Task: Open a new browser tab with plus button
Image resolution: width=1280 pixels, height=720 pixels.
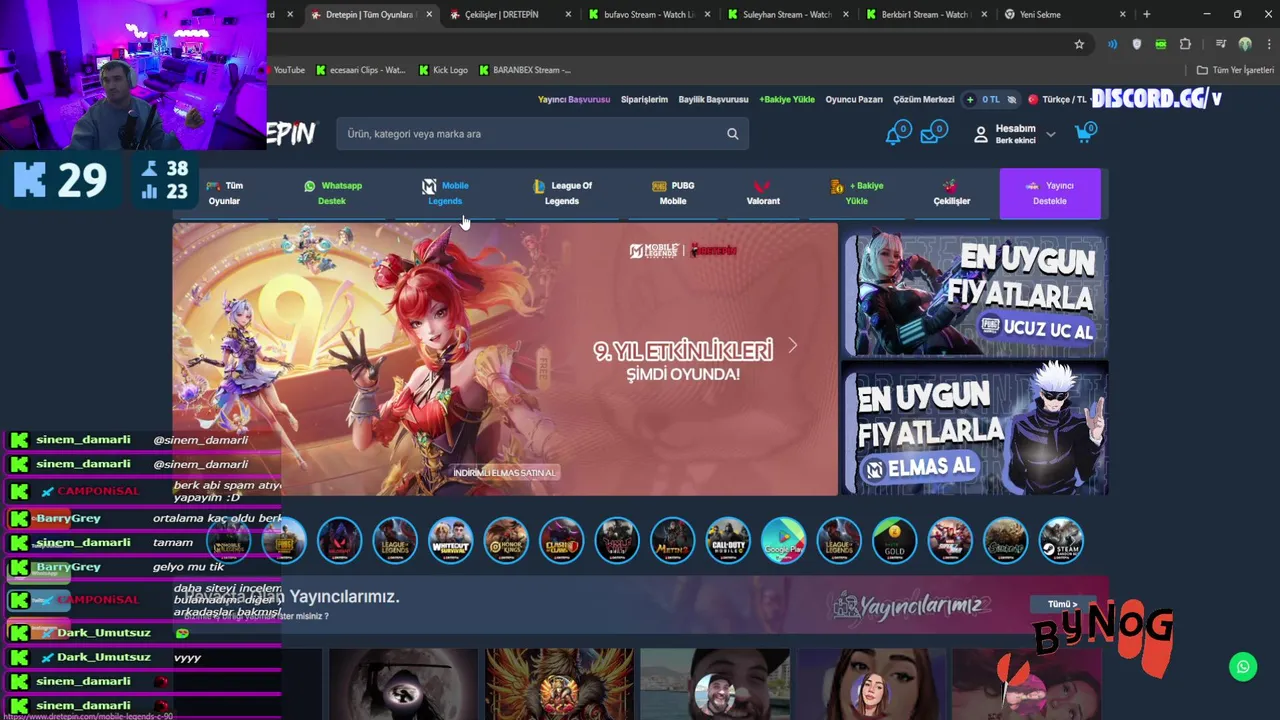Action: pos(1147,14)
